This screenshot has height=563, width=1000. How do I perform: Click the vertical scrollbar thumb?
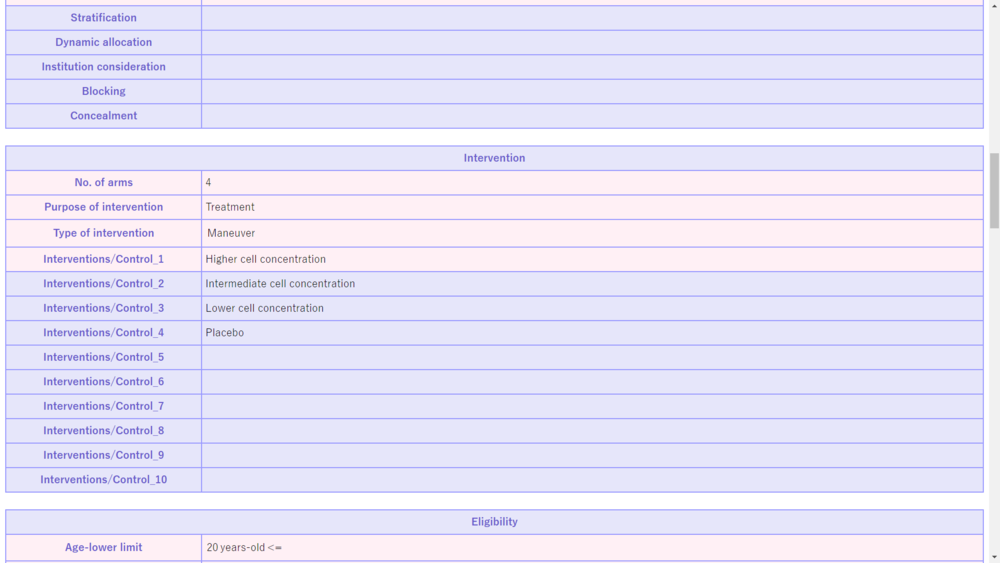coord(994,190)
